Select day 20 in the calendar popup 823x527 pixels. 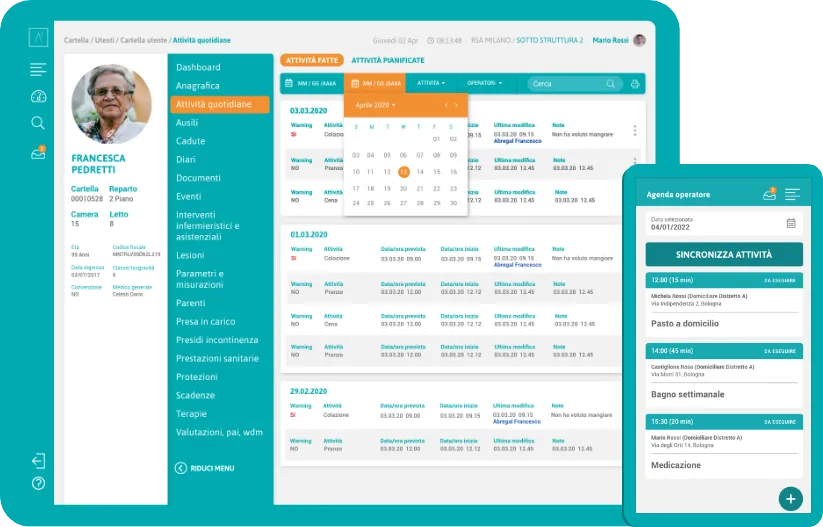click(403, 188)
